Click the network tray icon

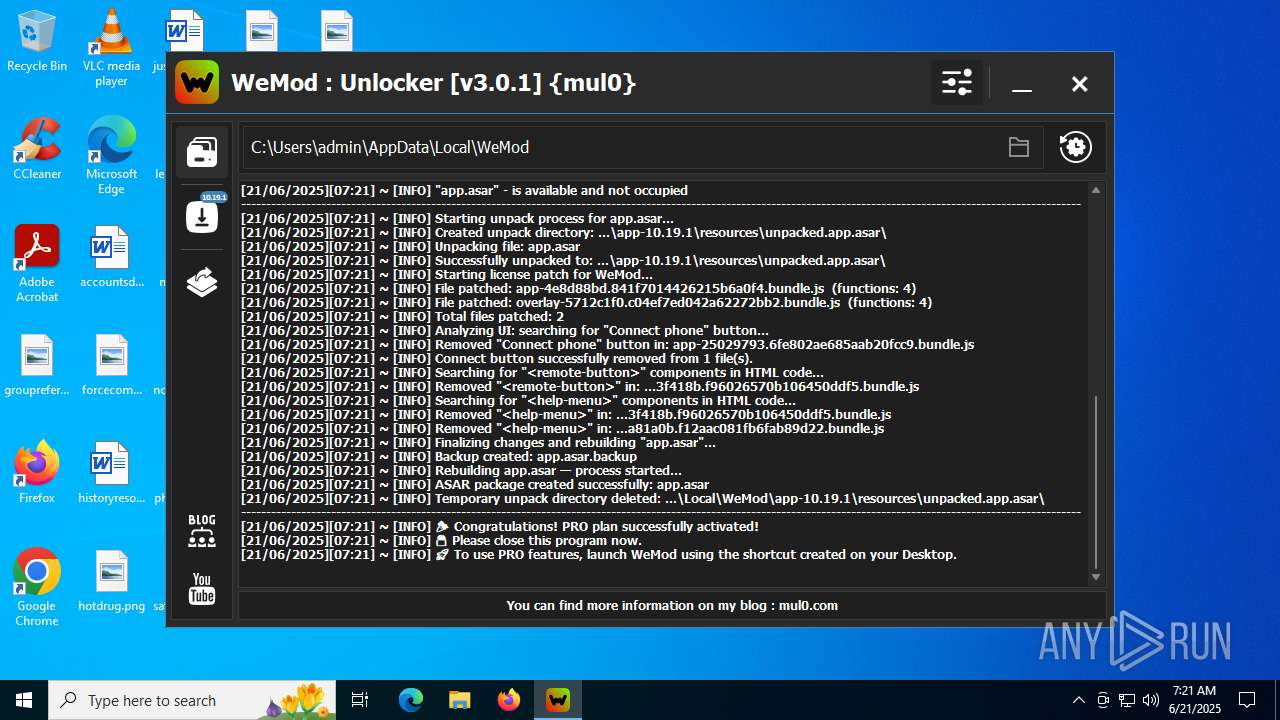tap(1127, 700)
